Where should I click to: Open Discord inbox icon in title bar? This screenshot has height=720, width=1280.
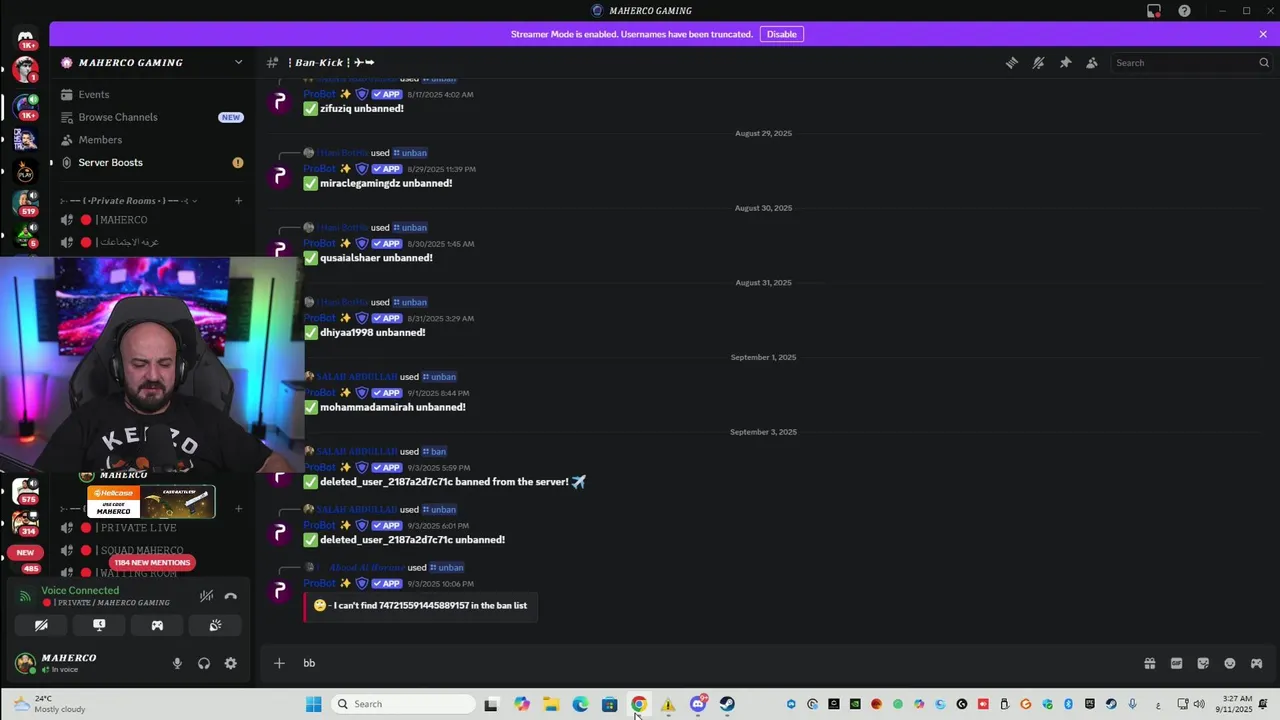click(1154, 11)
